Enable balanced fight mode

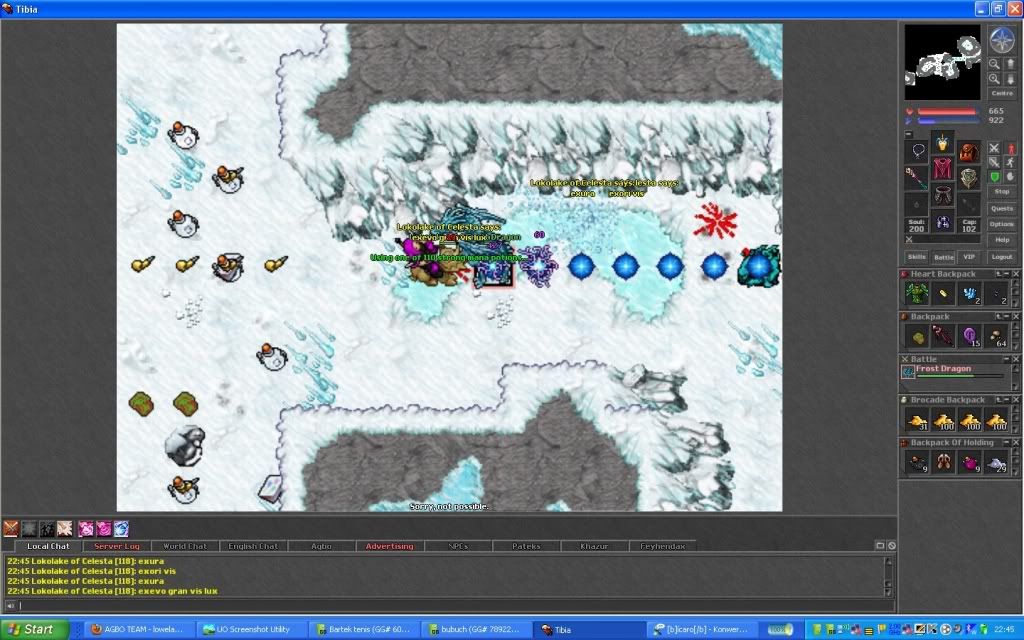pyautogui.click(x=995, y=163)
